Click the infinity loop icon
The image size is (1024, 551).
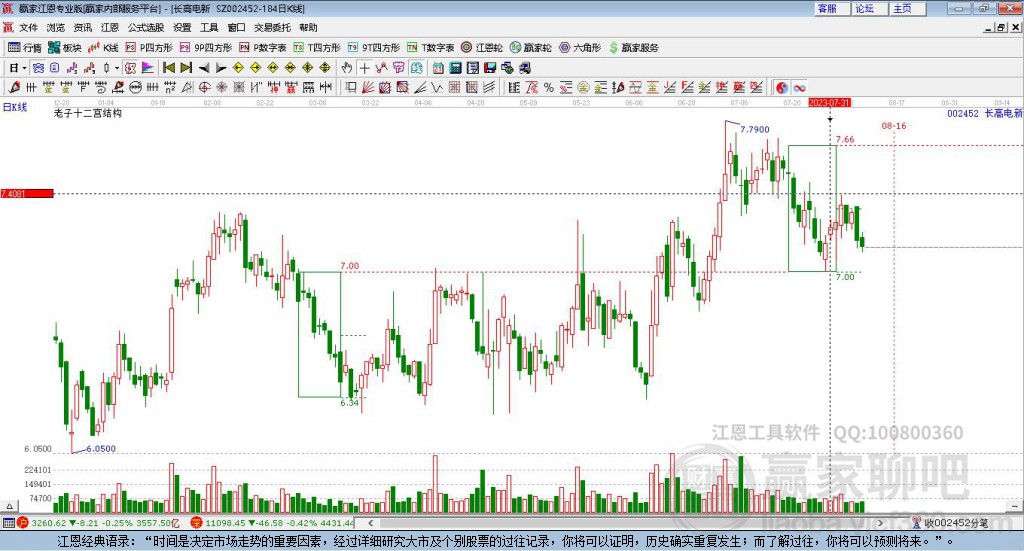pyautogui.click(x=799, y=87)
